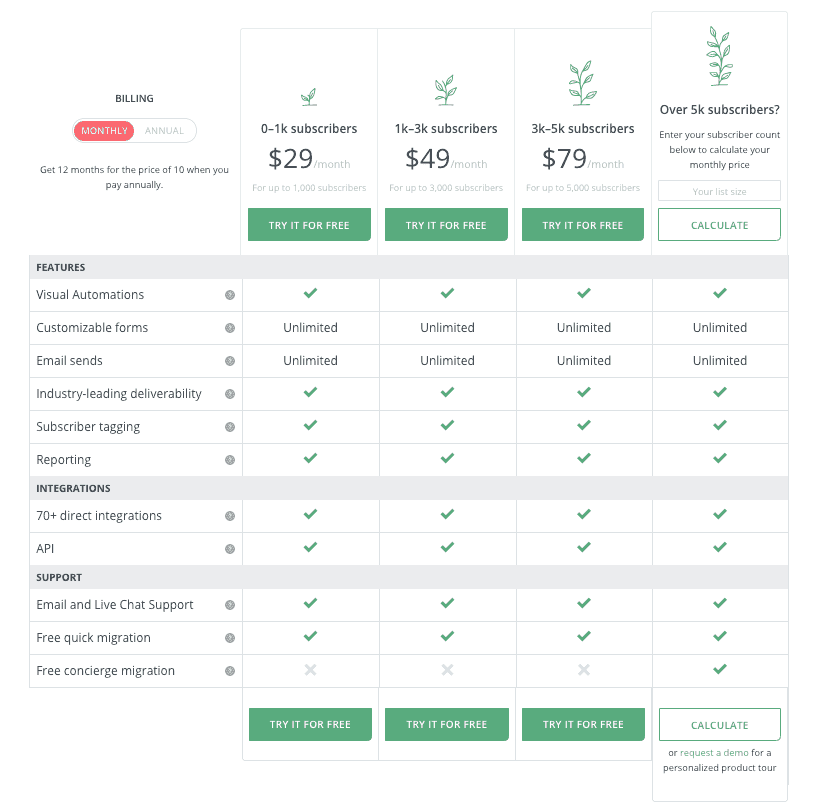Click the top Try It For Free under $79 plan
The image size is (837, 808).
(583, 225)
